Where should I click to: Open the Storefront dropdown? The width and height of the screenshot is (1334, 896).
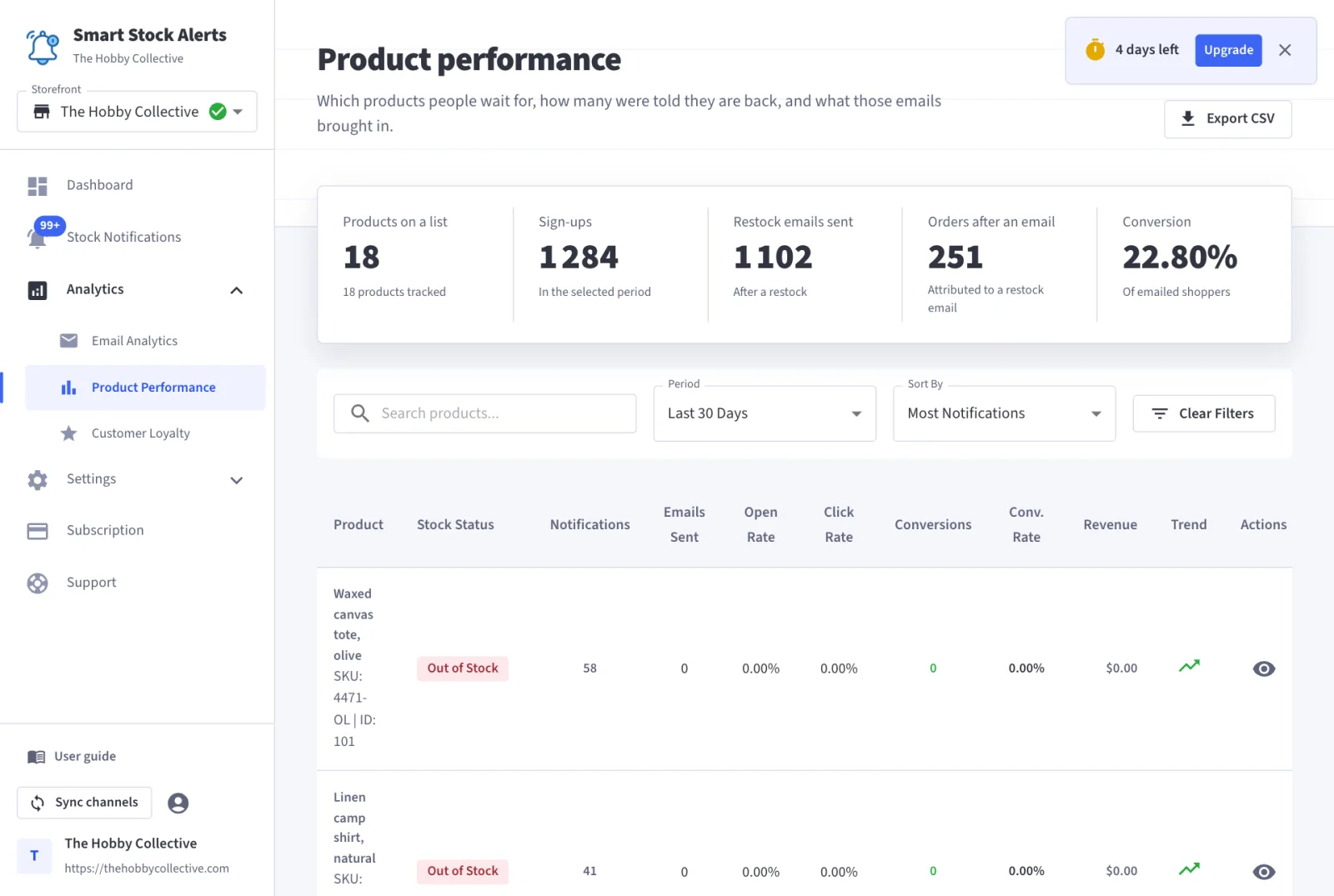(x=137, y=112)
